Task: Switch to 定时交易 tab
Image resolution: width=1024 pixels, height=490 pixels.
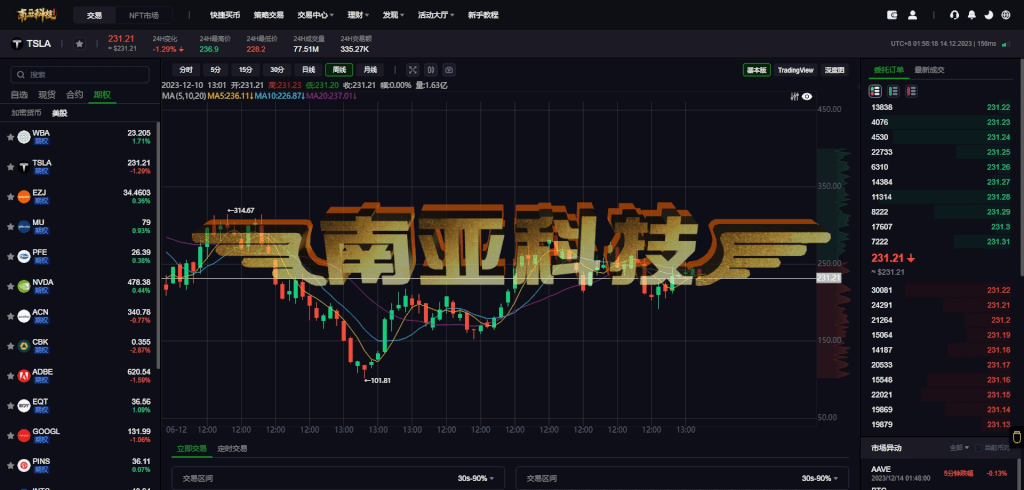Action: [232, 449]
